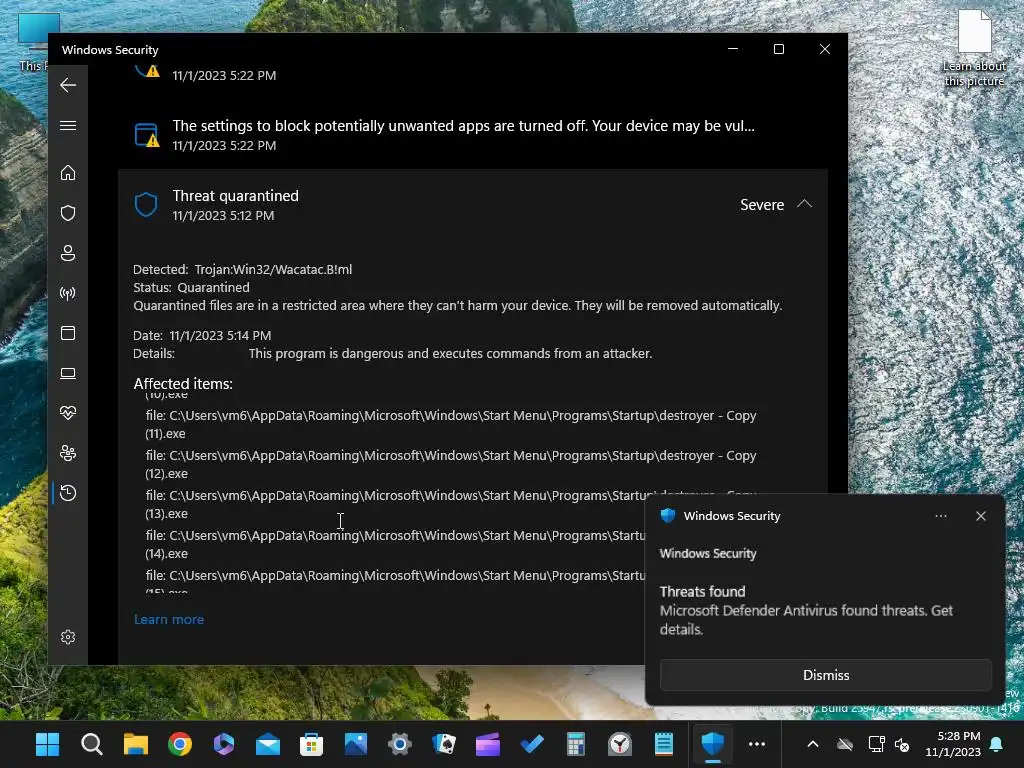Open Clock app from taskbar
Screen dimensions: 1024x768
(620, 744)
